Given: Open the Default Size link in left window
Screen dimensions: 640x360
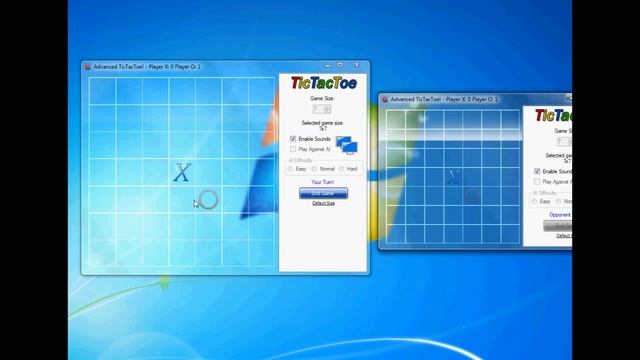Looking at the screenshot, I should (x=323, y=203).
